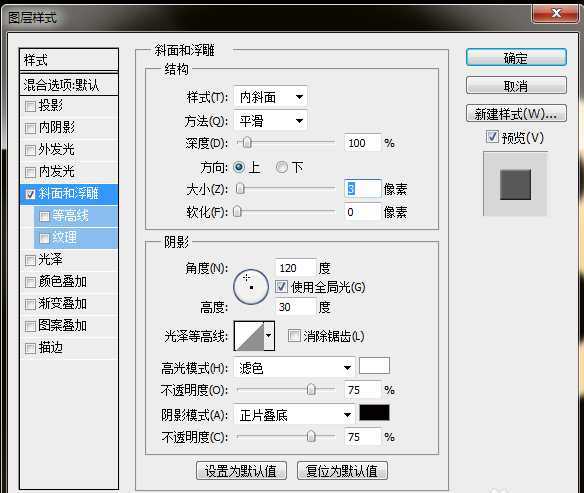Tick the 渐变叠加 checkbox
This screenshot has width=584, height=493.
point(30,304)
